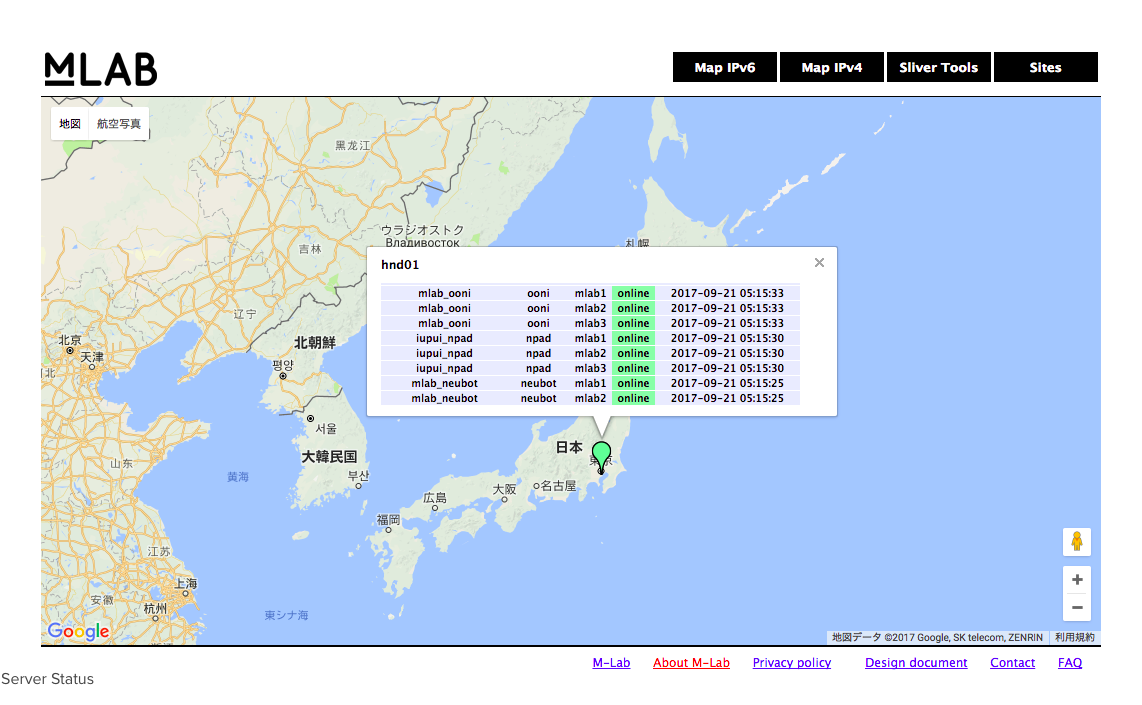The image size is (1142, 705).
Task: Click the 東シナ海 sea label
Action: coord(286,615)
